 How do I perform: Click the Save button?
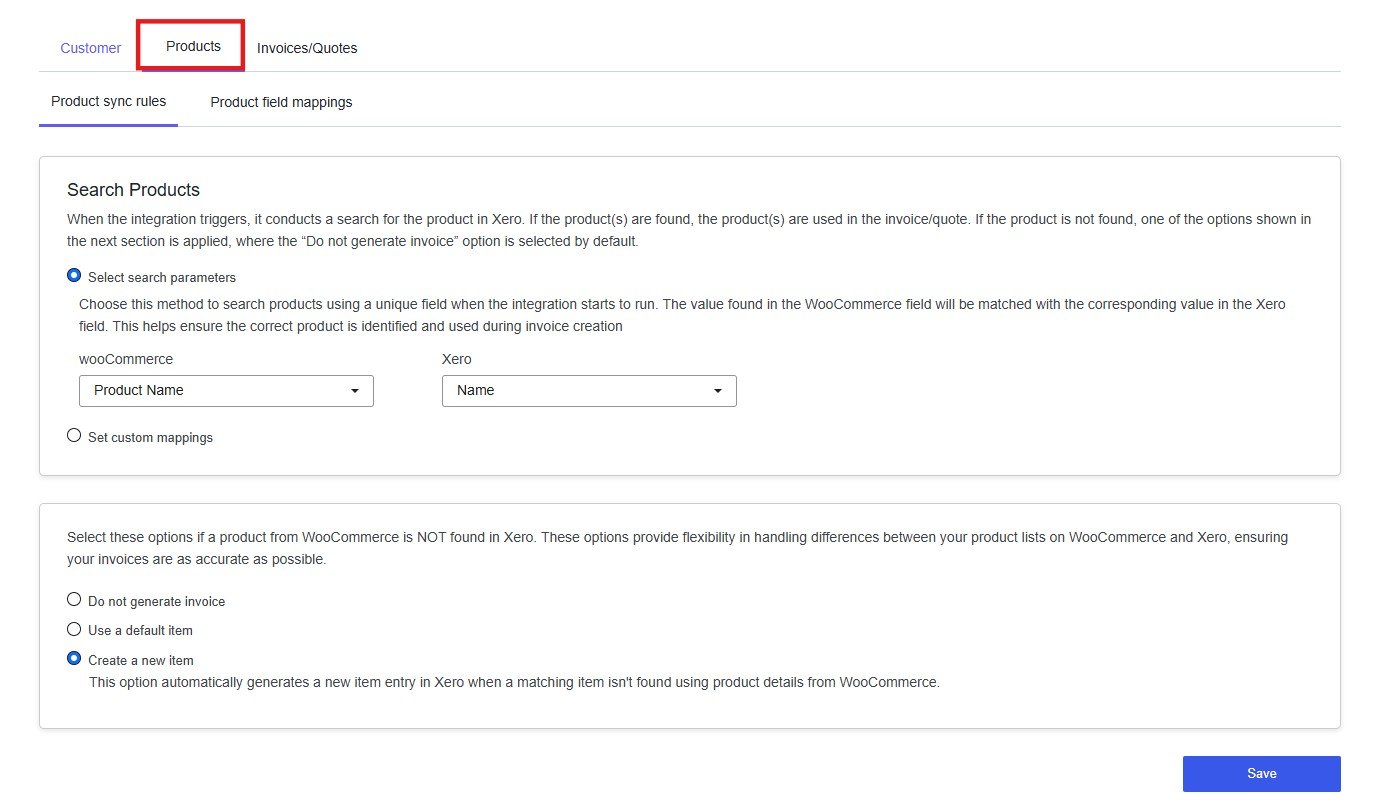click(1261, 774)
